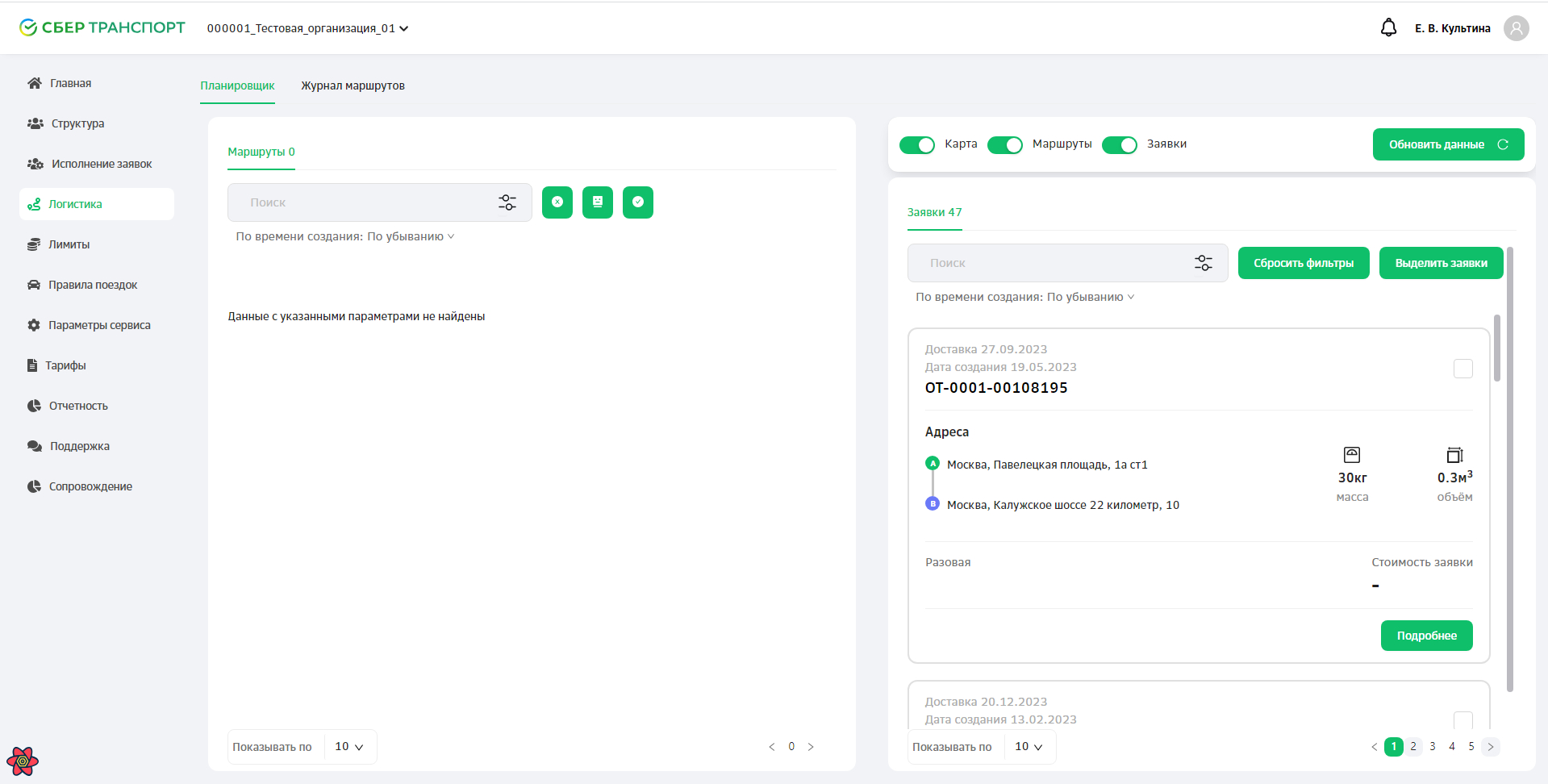Toggle the Заявки switch
The width and height of the screenshot is (1548, 784).
tap(1120, 144)
